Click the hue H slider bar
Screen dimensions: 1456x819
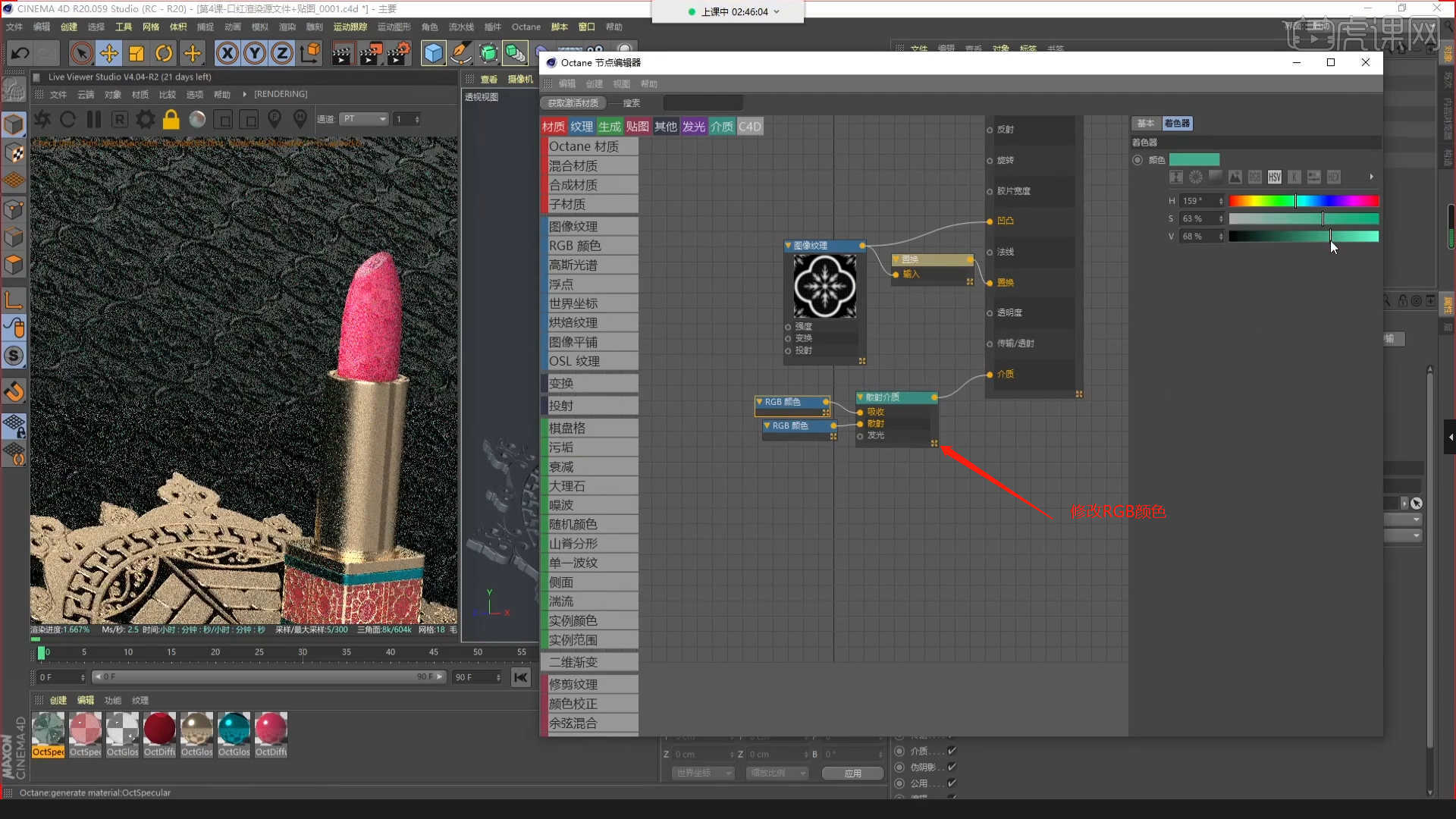coord(1304,201)
